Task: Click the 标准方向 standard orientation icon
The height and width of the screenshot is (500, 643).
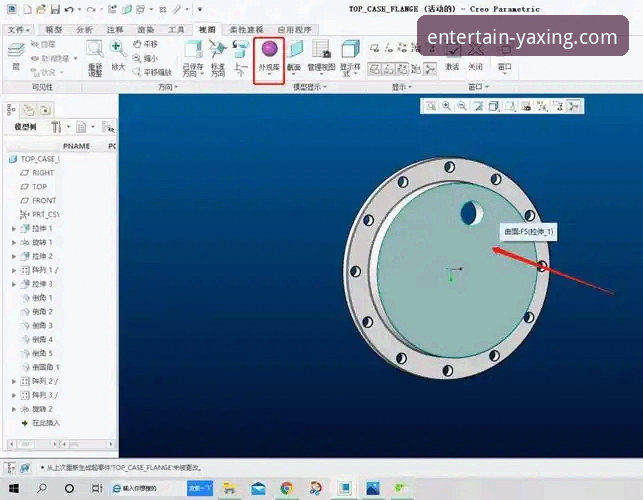Action: click(217, 50)
